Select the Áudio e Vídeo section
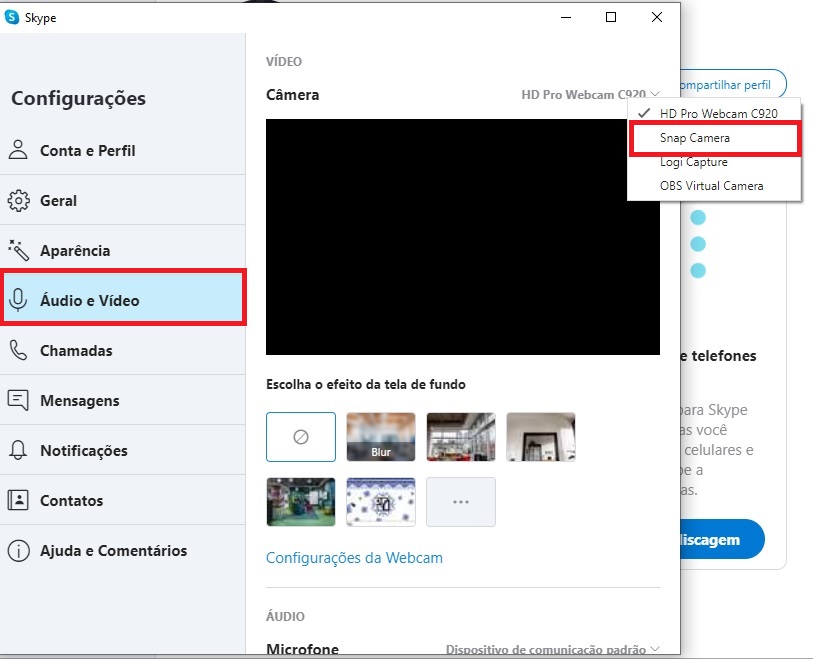Image resolution: width=813 pixels, height=659 pixels. click(123, 298)
